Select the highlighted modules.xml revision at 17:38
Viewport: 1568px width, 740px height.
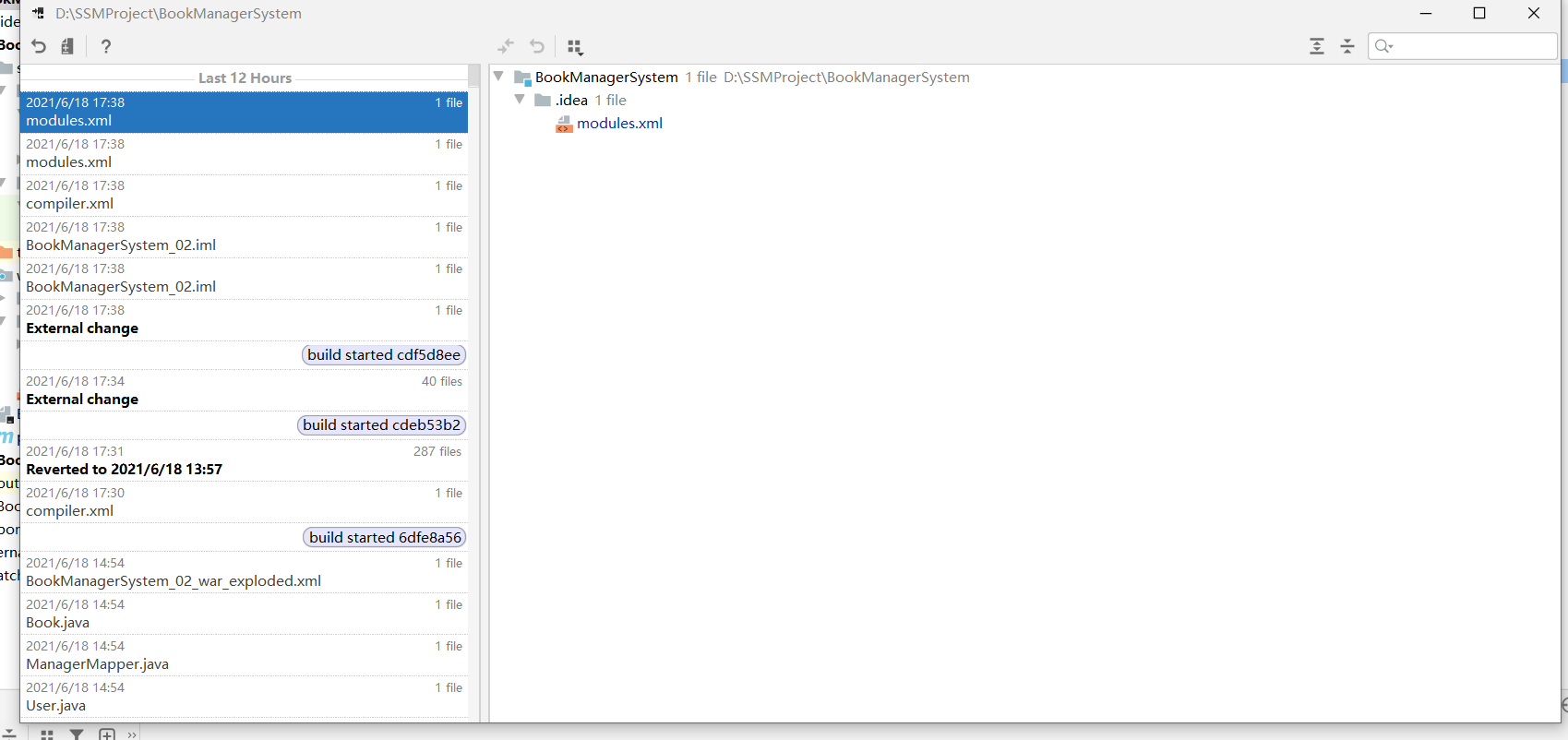244,112
